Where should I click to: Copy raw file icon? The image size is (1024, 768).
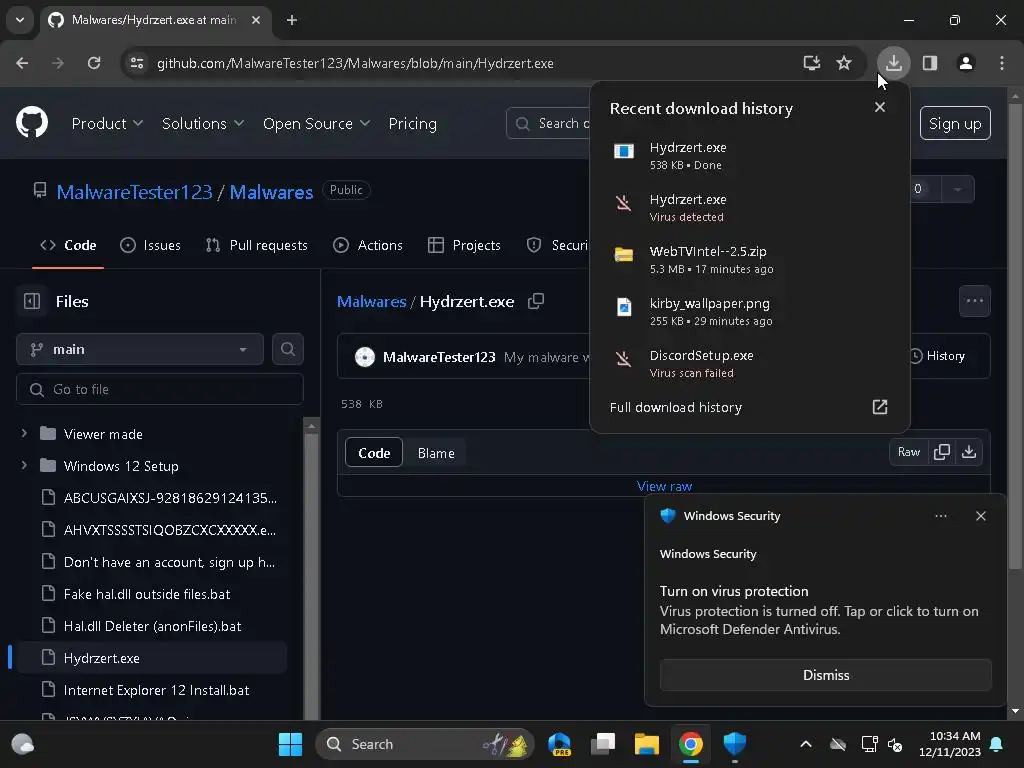pyautogui.click(x=942, y=452)
